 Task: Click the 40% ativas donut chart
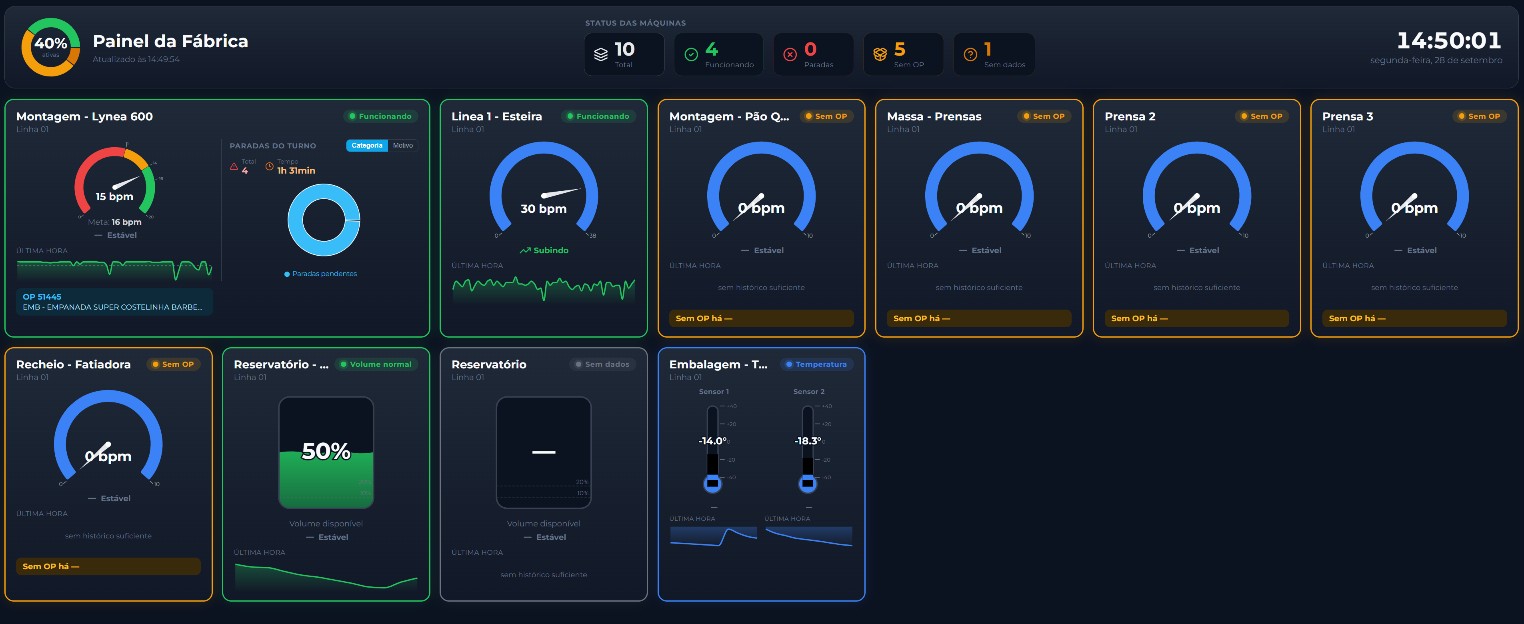pyautogui.click(x=50, y=47)
